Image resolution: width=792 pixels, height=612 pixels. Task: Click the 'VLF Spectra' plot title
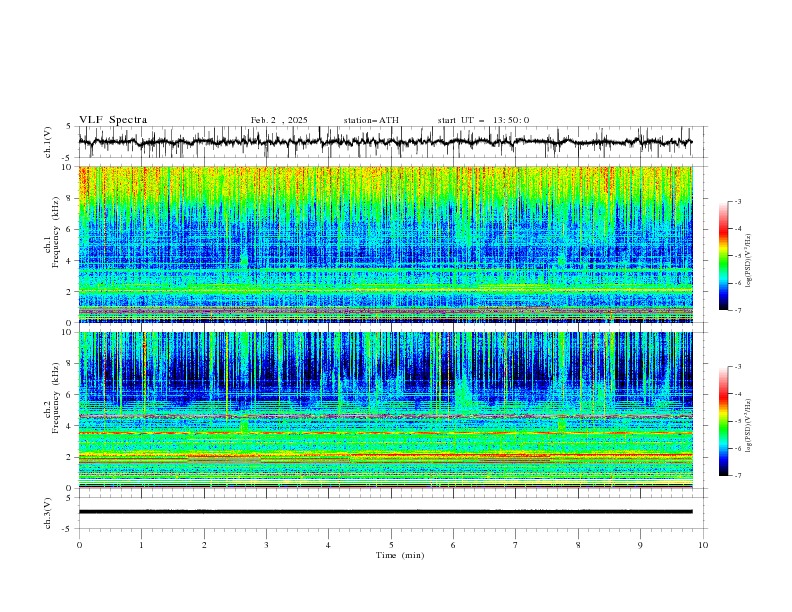[113, 120]
